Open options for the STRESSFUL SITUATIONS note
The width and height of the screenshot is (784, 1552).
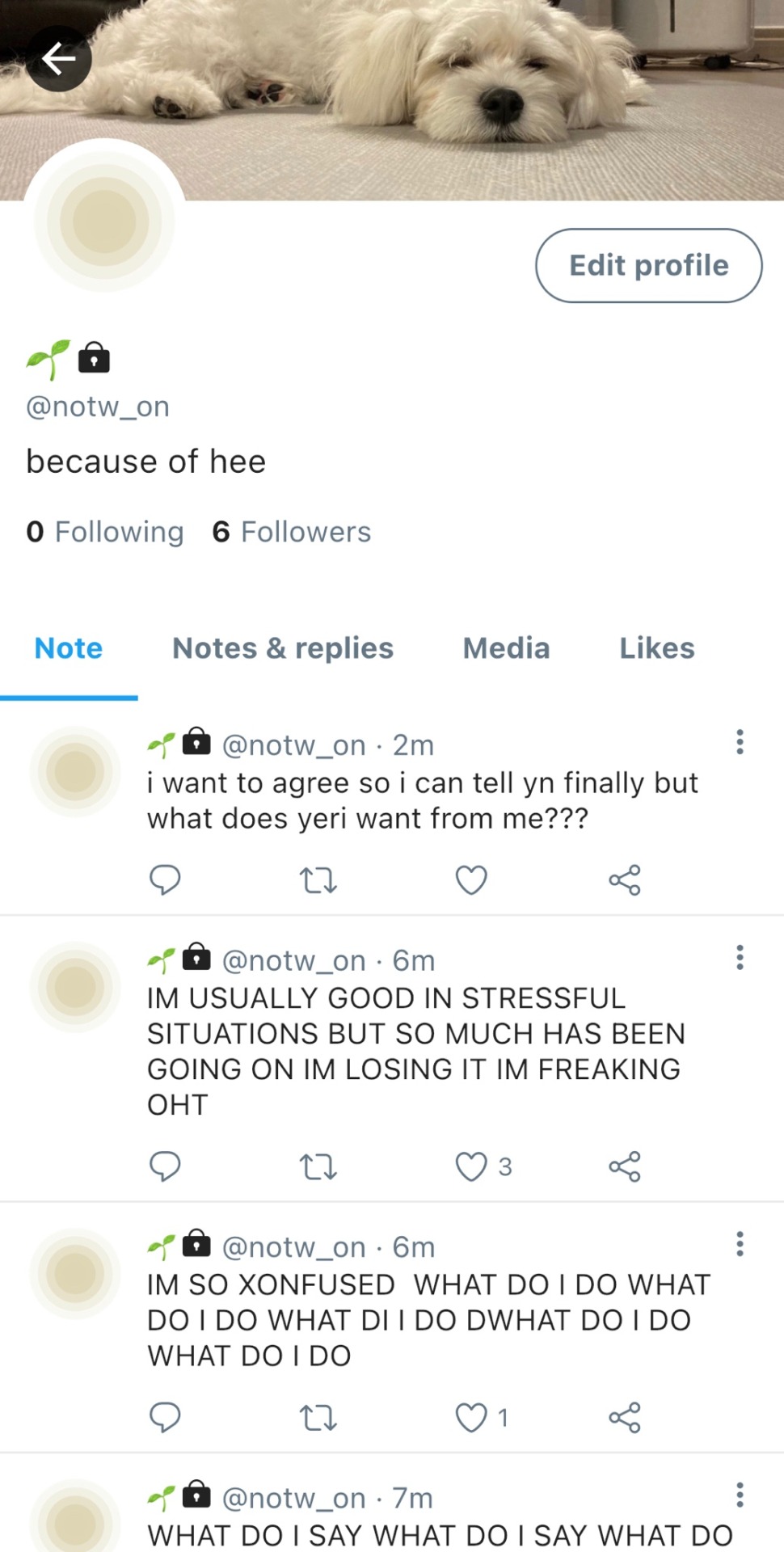click(x=740, y=957)
